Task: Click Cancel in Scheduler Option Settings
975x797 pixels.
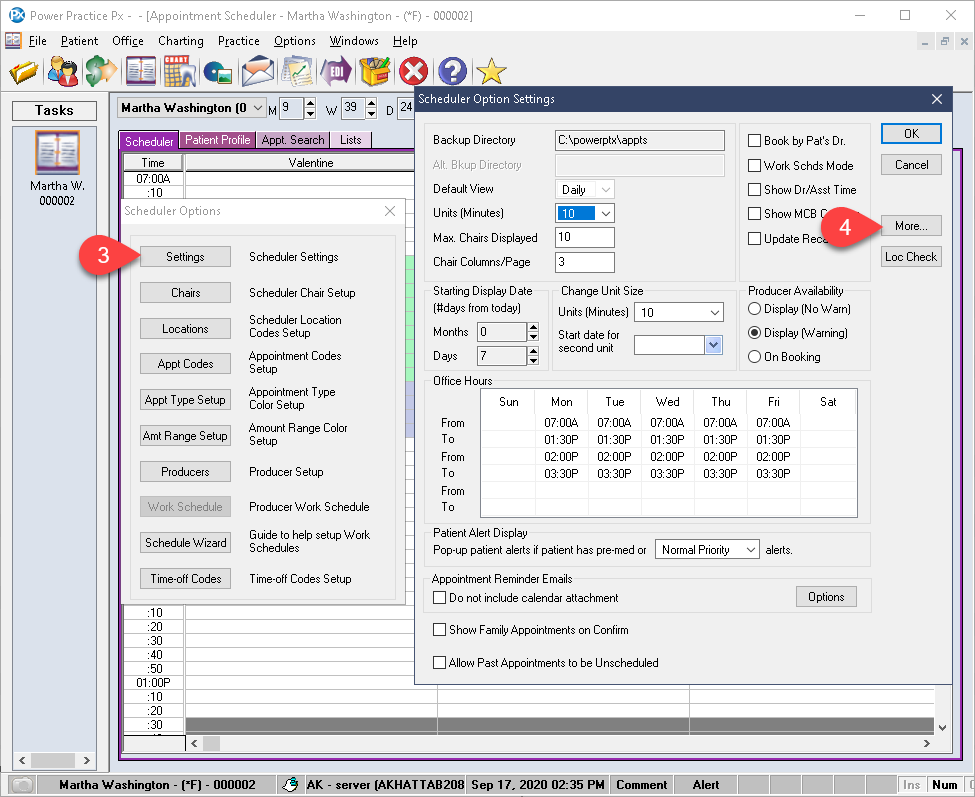Action: coord(911,165)
